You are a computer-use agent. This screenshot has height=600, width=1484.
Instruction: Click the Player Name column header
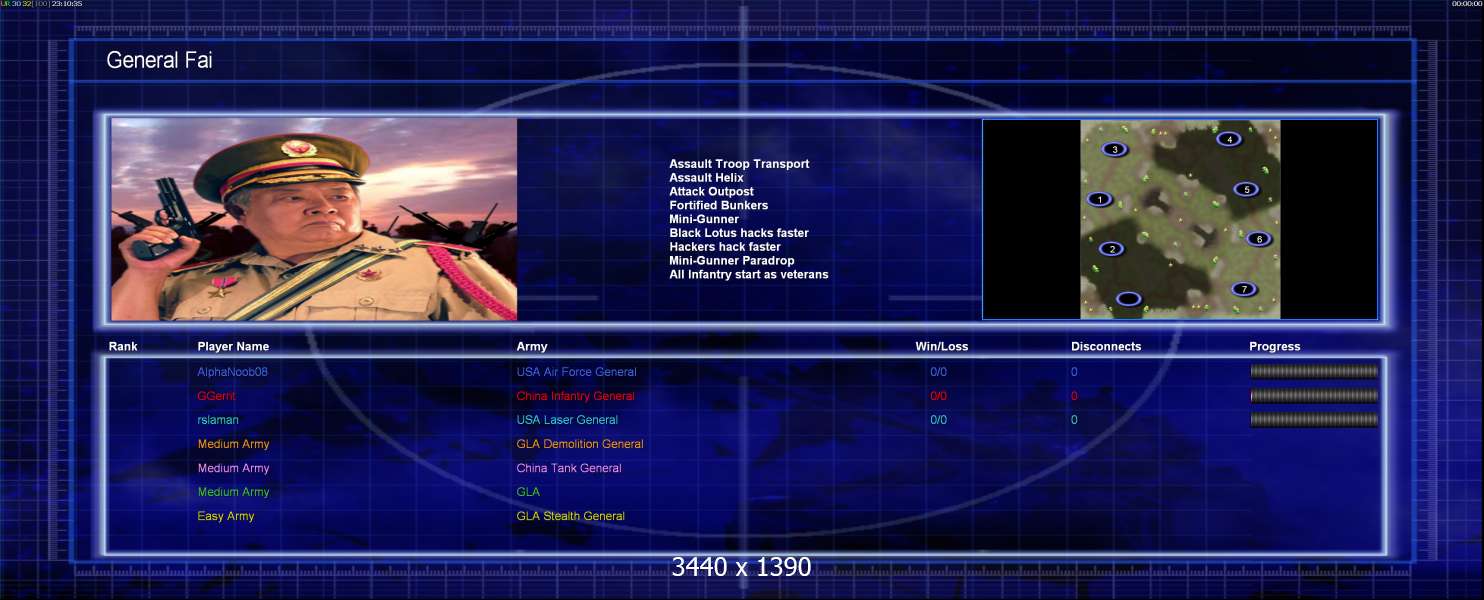point(233,346)
